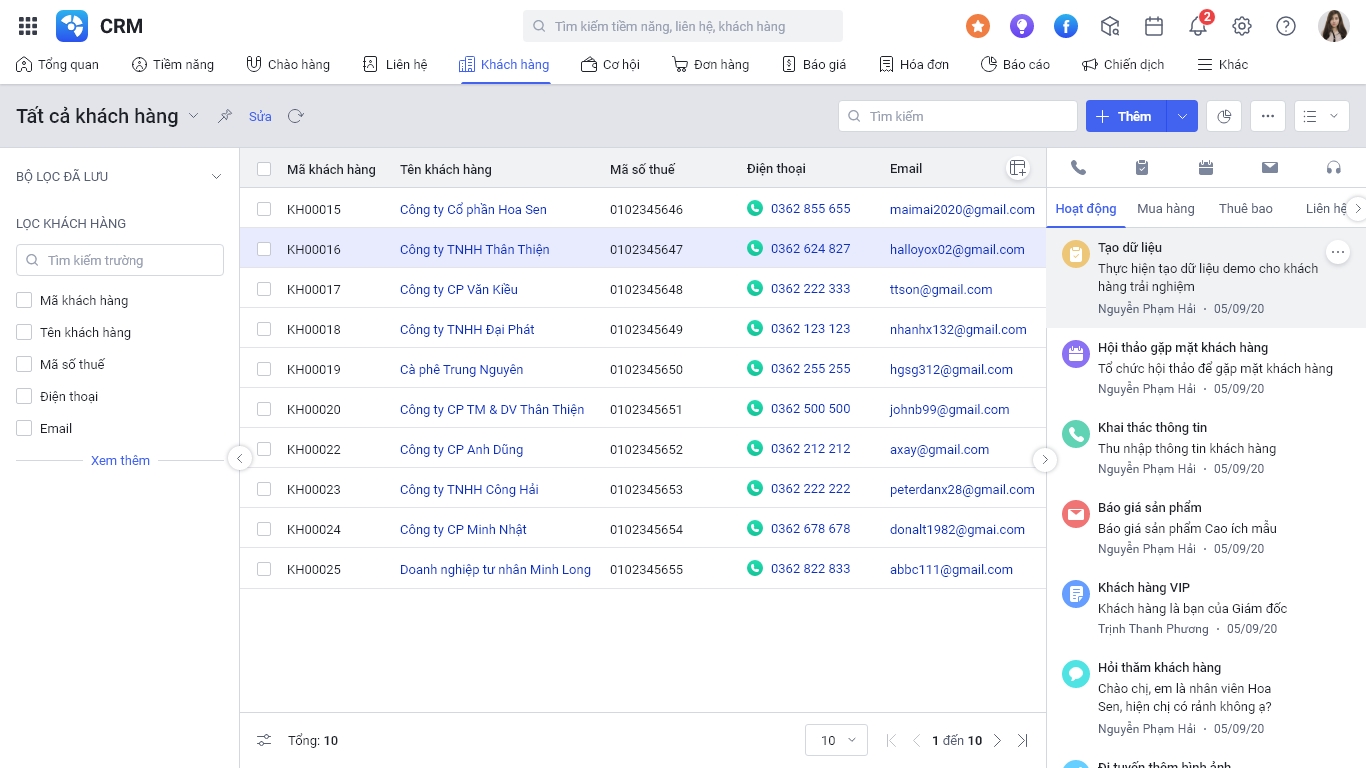
Task: Click the Tìm kiếm trường filter field
Action: coord(120,260)
